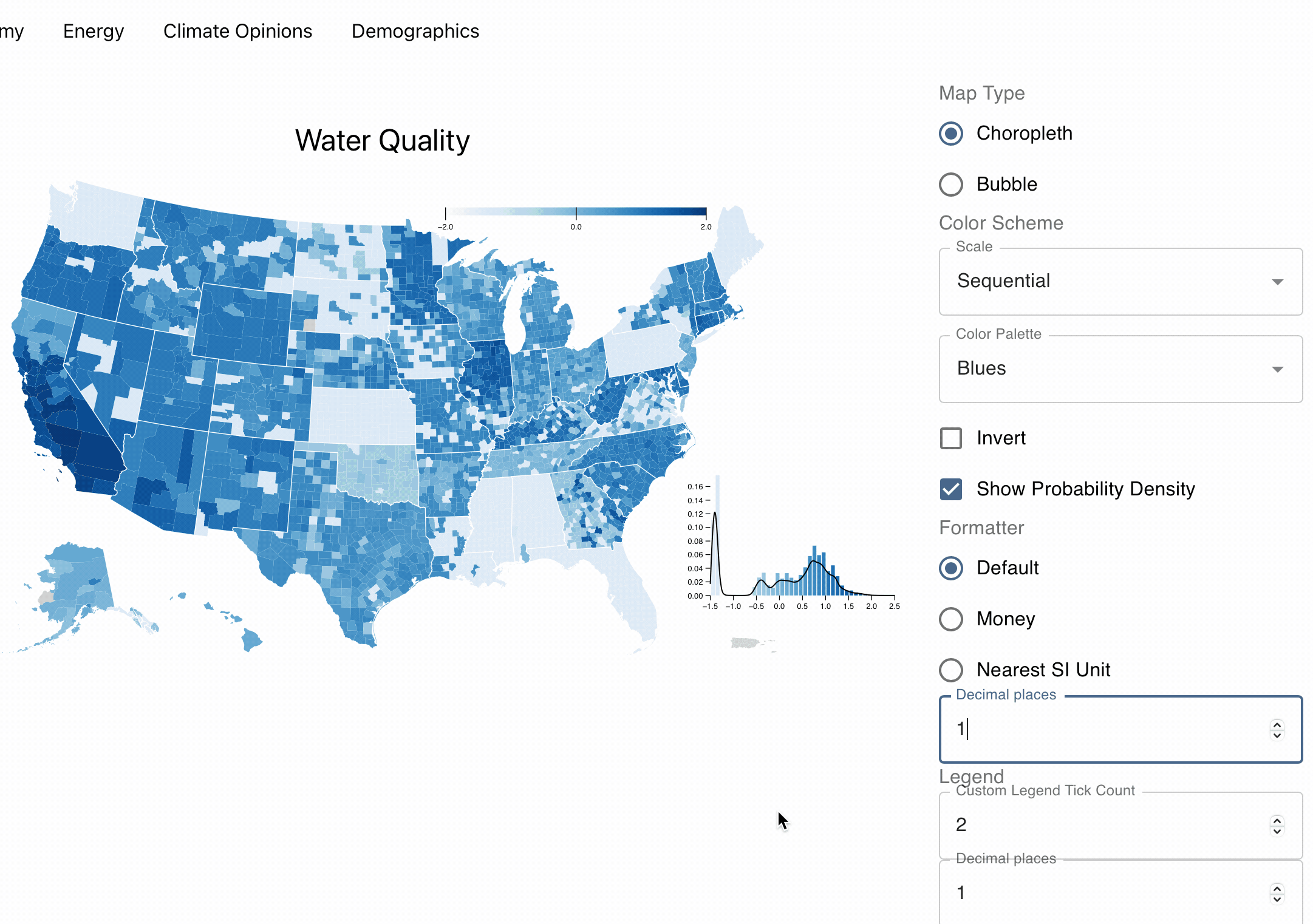Select the Energy tab
1313x924 pixels.
pos(93,31)
